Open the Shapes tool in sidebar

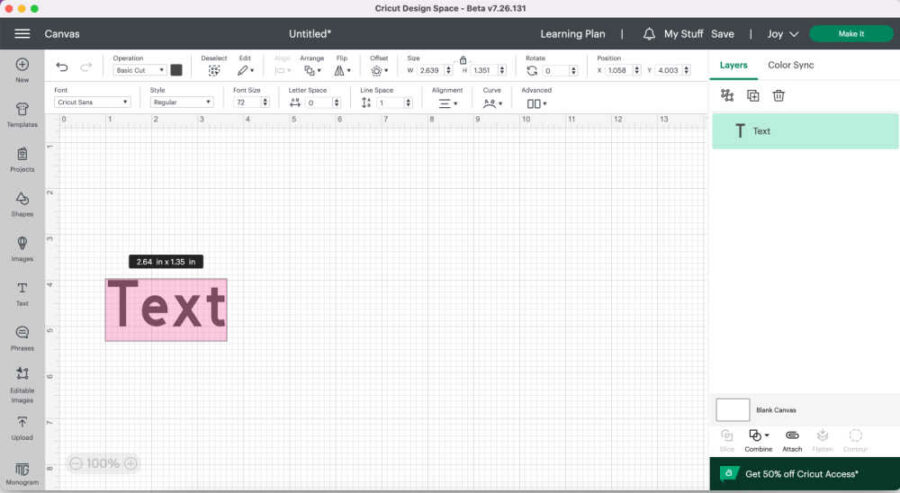[22, 203]
